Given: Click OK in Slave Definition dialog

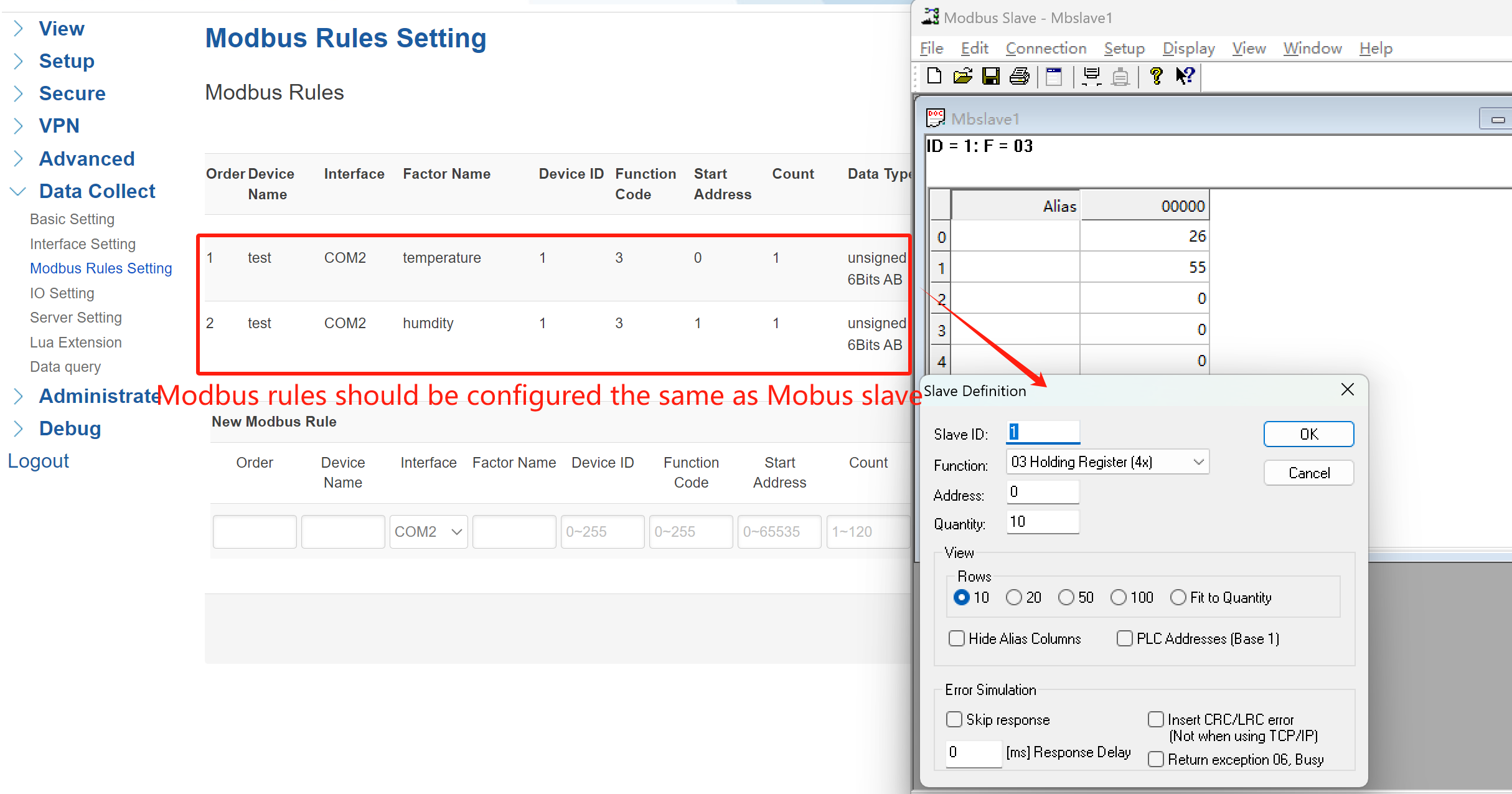Looking at the screenshot, I should click(x=1308, y=434).
